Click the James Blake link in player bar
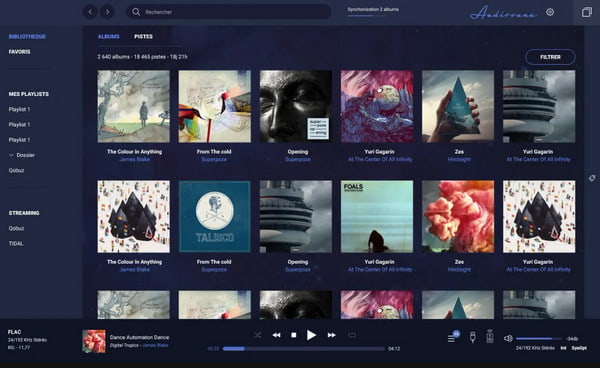 point(155,345)
